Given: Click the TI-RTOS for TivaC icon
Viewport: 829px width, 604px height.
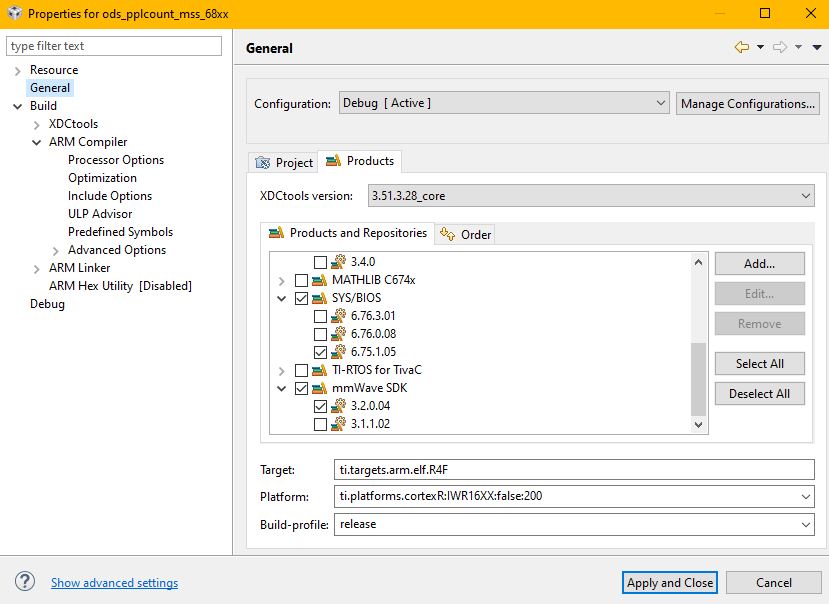Looking at the screenshot, I should (319, 370).
